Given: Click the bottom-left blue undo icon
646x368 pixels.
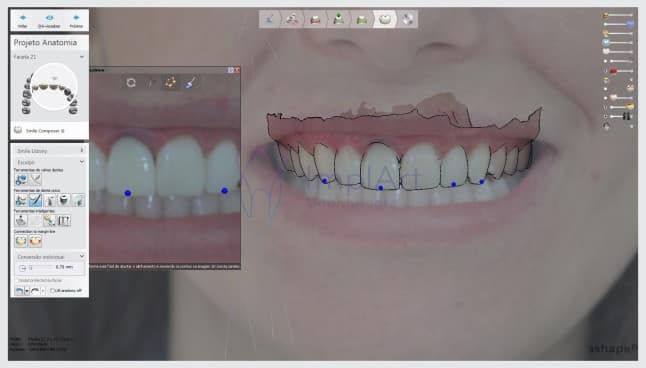Looking at the screenshot, I should 19,291.
